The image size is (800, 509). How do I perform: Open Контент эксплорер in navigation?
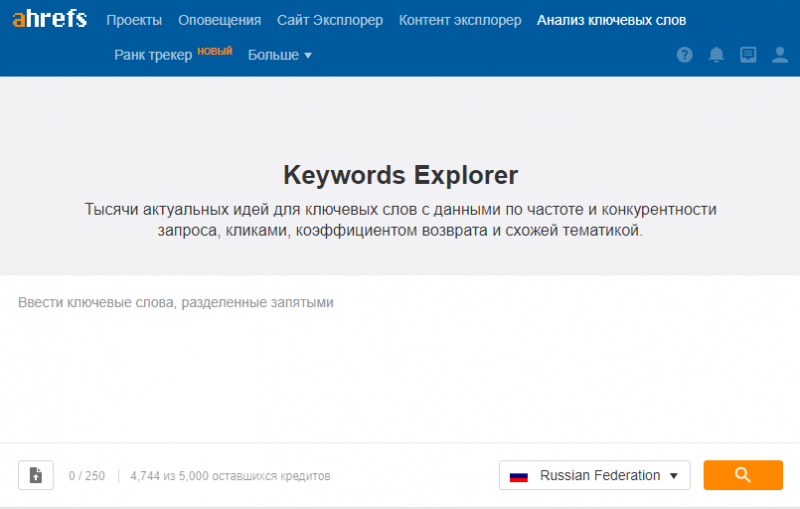460,20
